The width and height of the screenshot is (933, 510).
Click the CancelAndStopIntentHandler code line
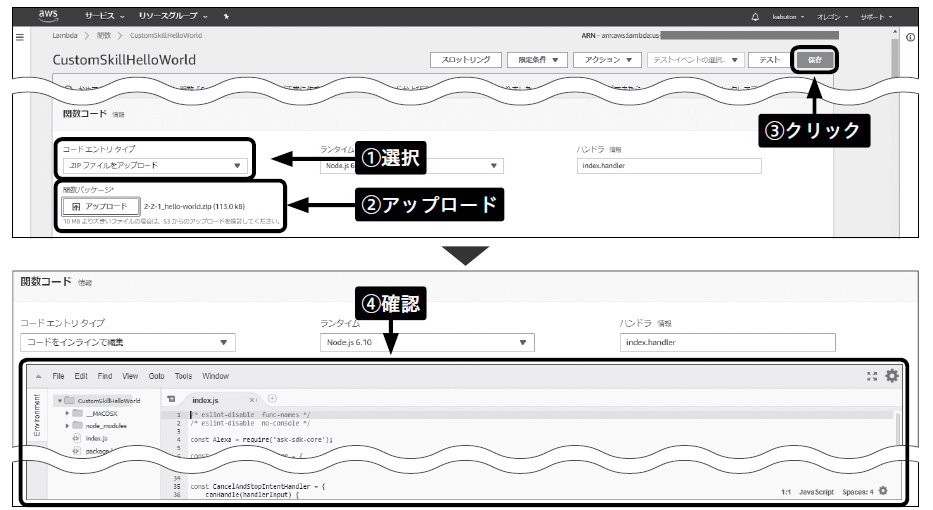[x=258, y=486]
